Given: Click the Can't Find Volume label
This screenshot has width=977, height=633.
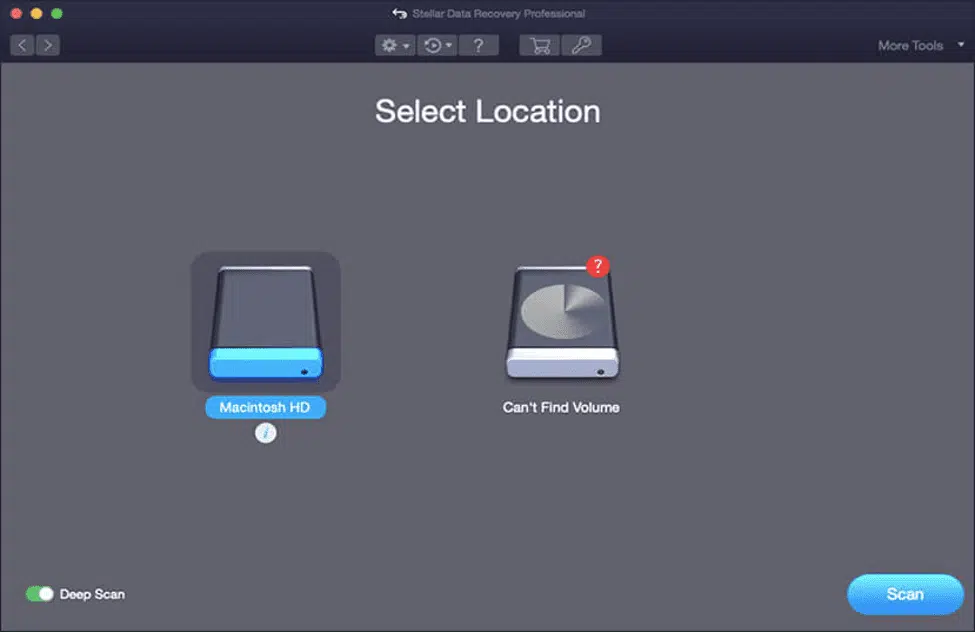Looking at the screenshot, I should coord(561,408).
